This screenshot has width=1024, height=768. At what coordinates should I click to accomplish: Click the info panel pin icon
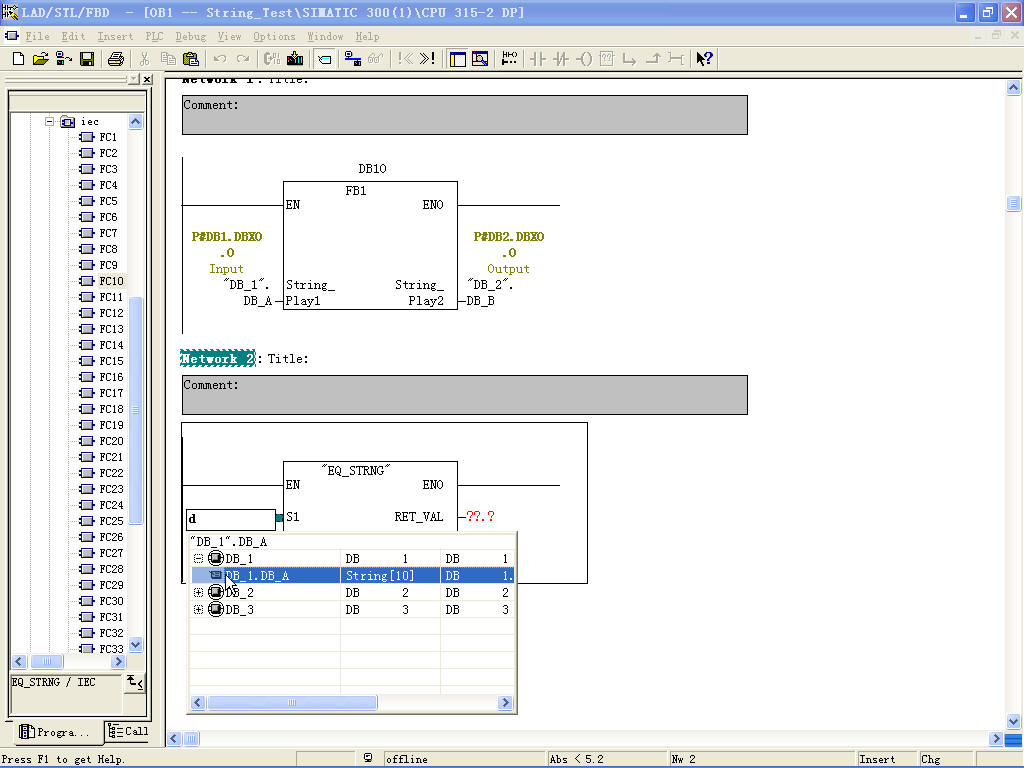[135, 683]
